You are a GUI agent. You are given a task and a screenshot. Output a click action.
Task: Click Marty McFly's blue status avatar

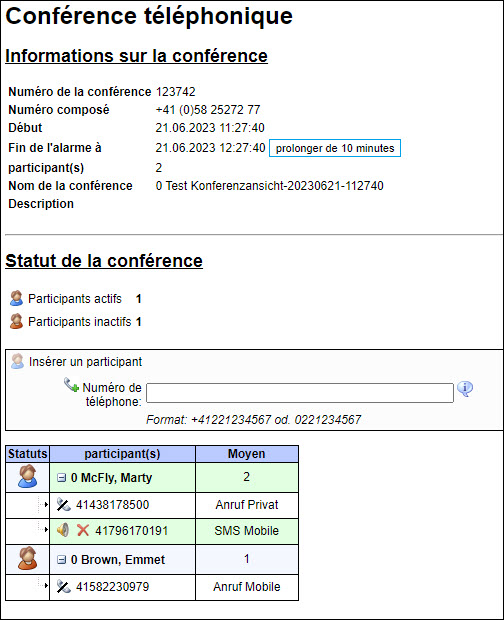point(28,476)
